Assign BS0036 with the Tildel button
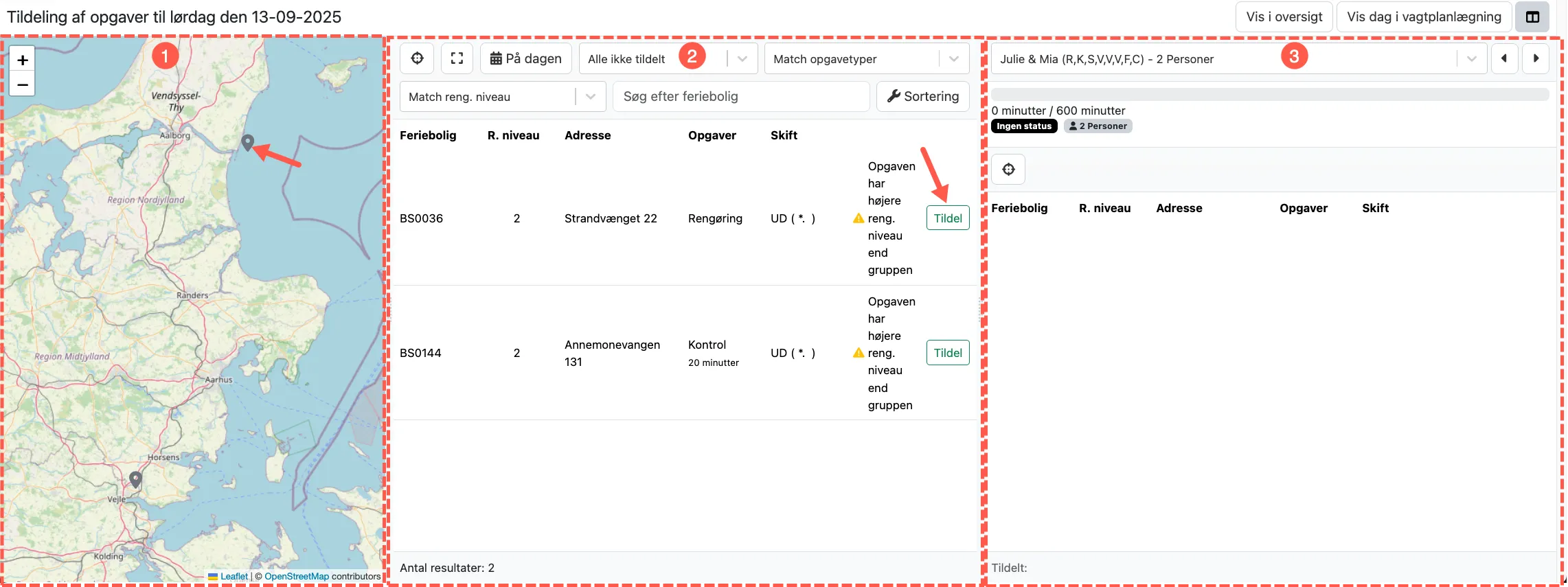The height and width of the screenshot is (587, 1568). (948, 218)
